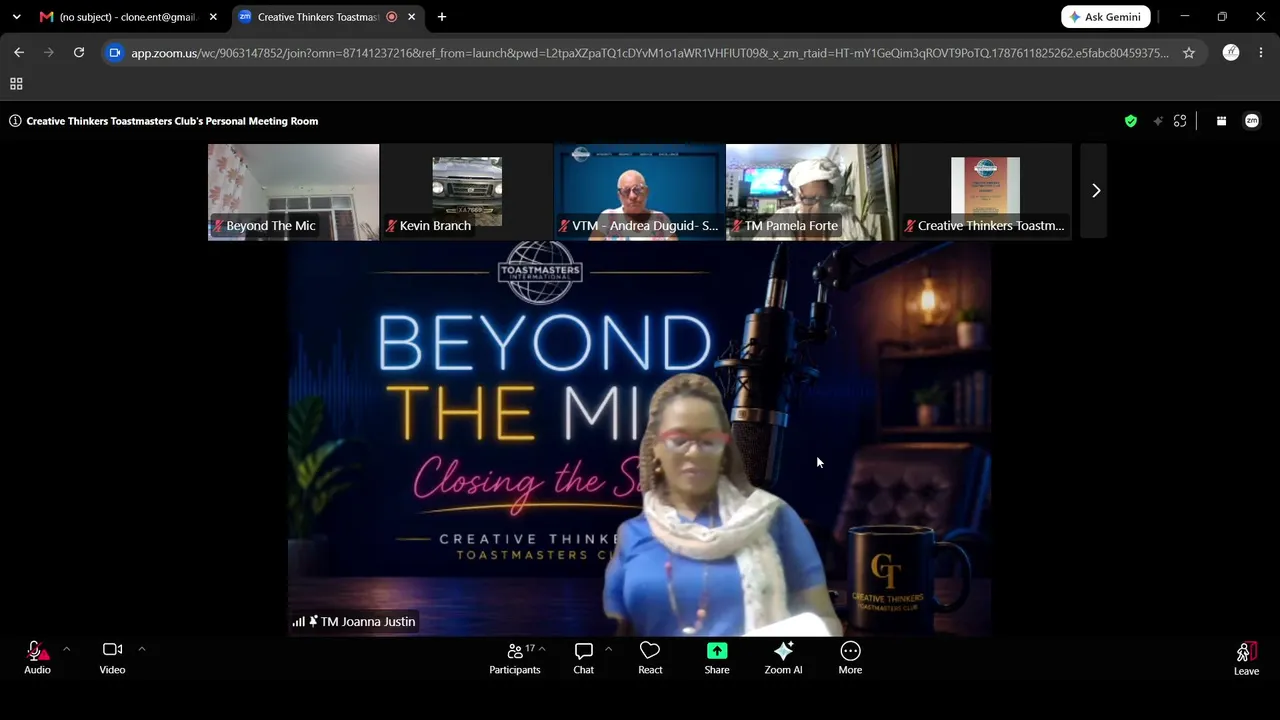The width and height of the screenshot is (1280, 720).
Task: Open the Chrome three-dot menu
Action: pyautogui.click(x=1261, y=53)
